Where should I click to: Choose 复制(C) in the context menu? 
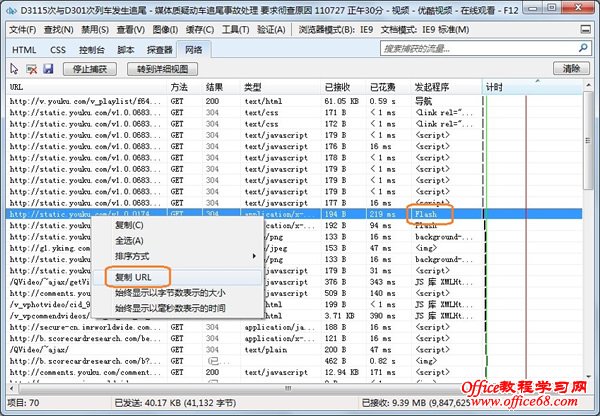[129, 225]
